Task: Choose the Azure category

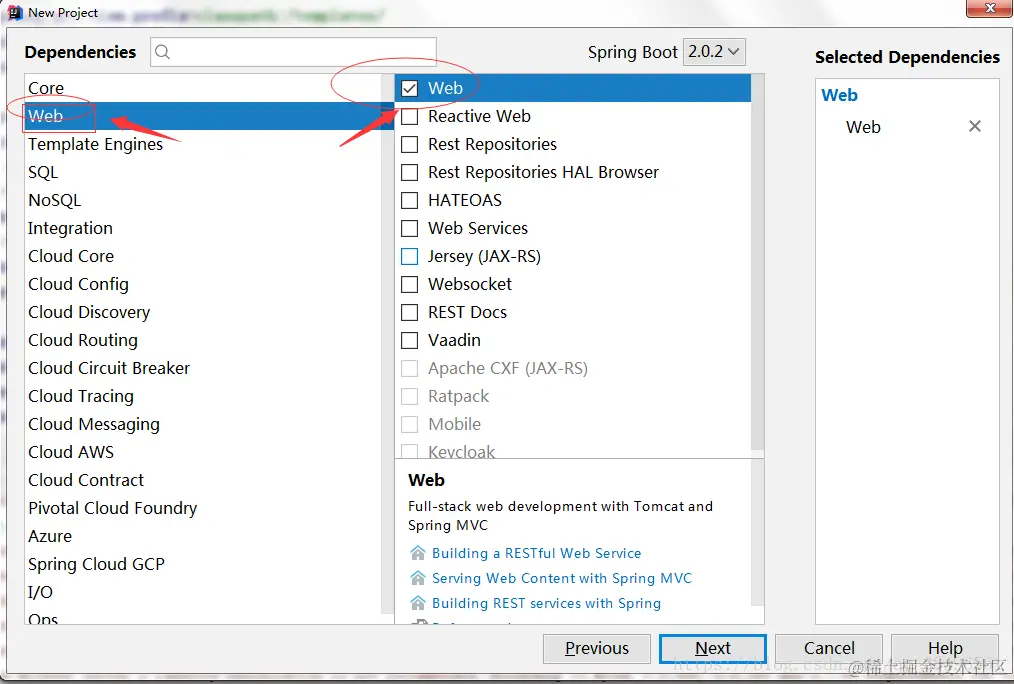Action: (203, 536)
